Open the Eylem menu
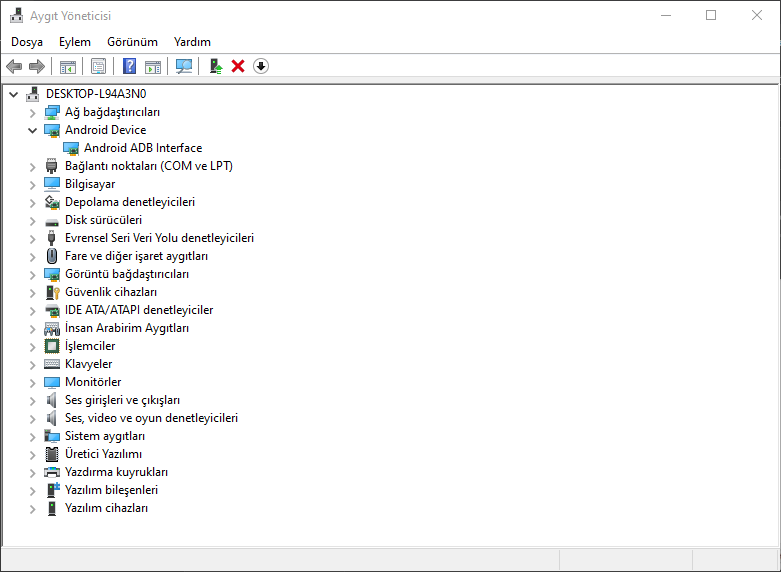The width and height of the screenshot is (781, 572). pos(75,42)
